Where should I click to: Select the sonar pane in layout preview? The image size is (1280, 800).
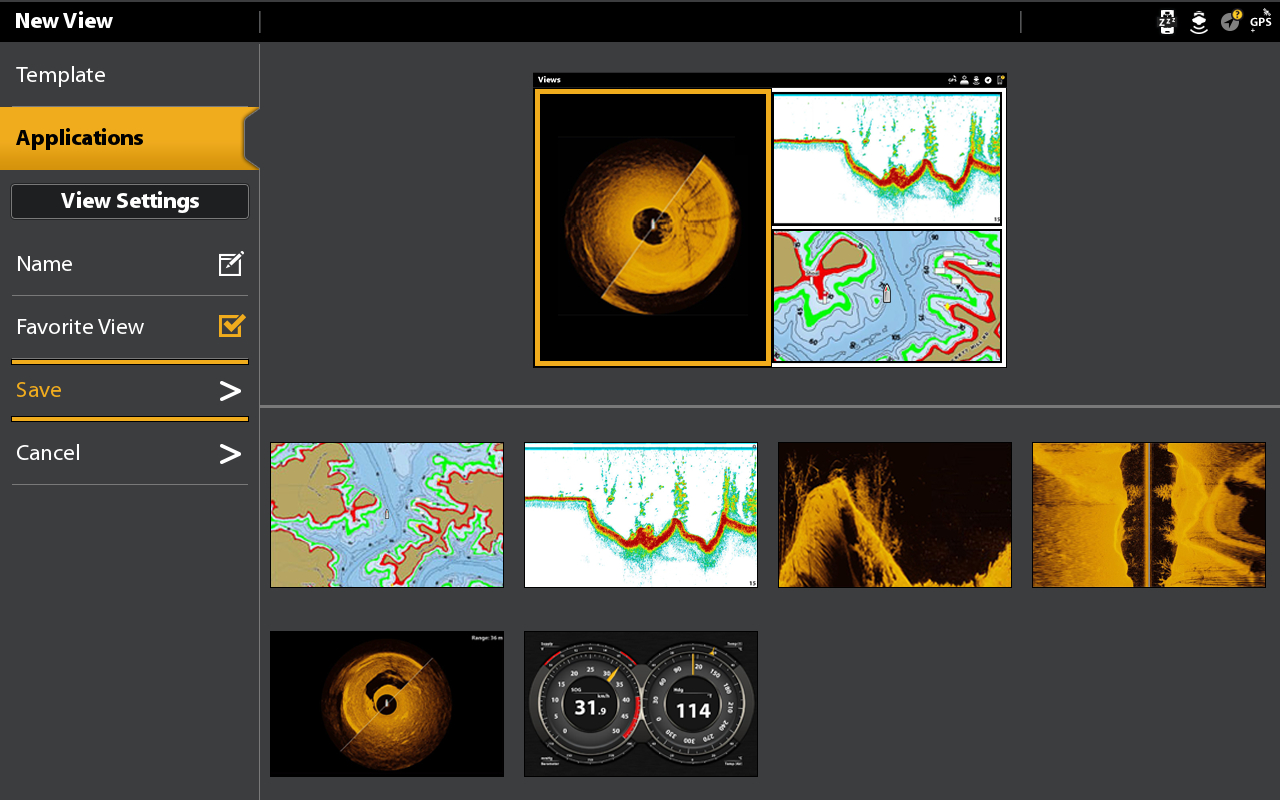[887, 159]
